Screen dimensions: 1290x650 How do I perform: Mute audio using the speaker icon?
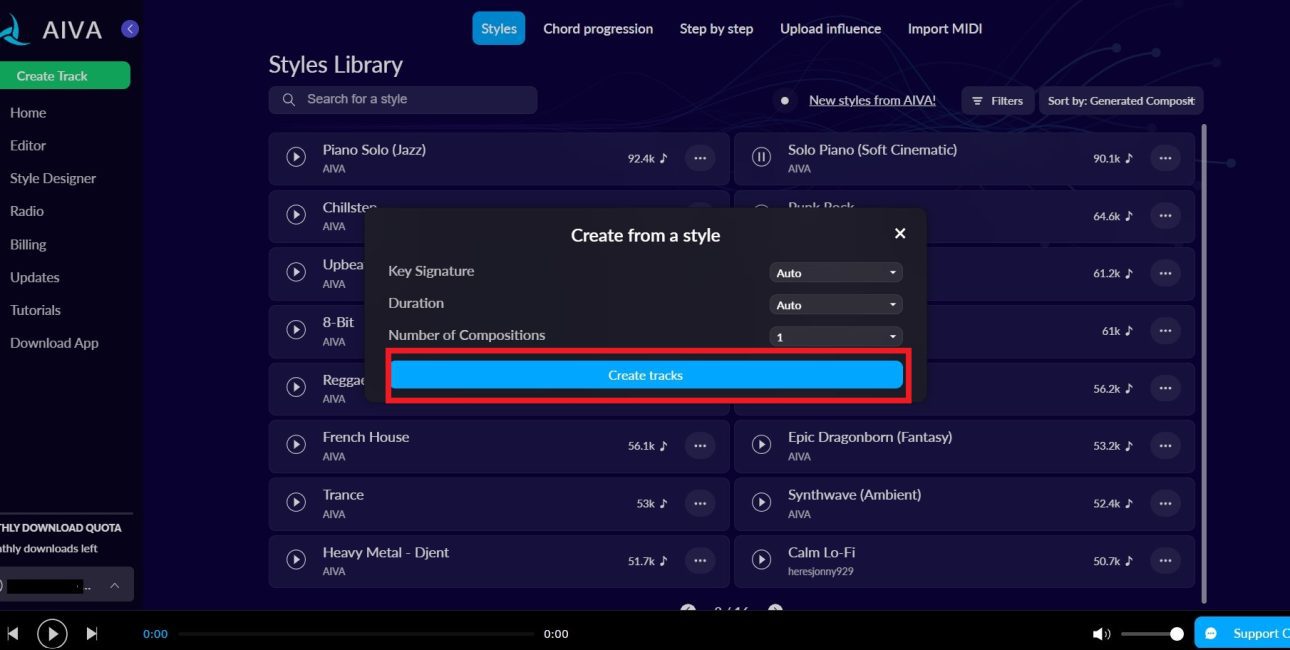(1101, 633)
